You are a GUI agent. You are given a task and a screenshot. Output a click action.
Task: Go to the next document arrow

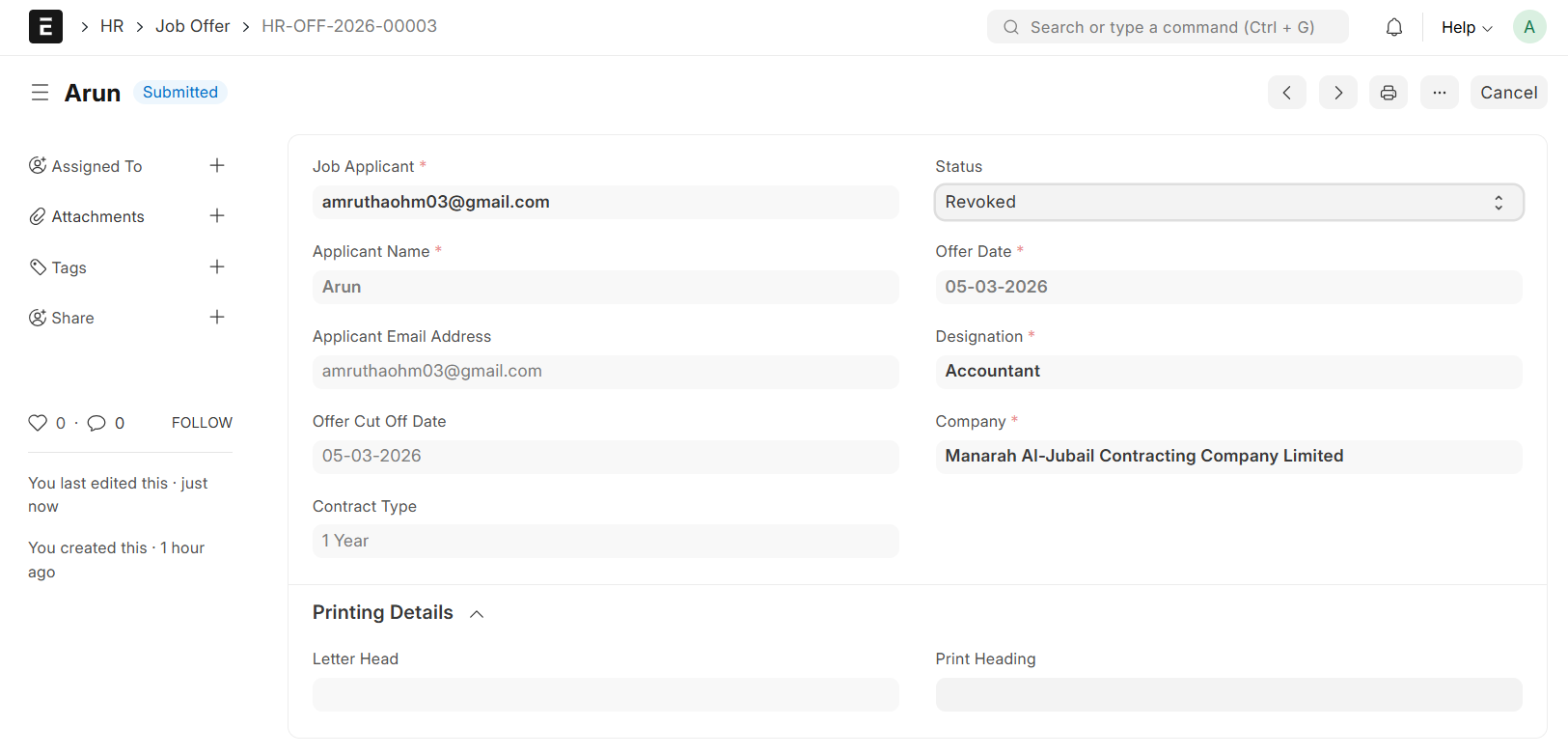[x=1337, y=93]
